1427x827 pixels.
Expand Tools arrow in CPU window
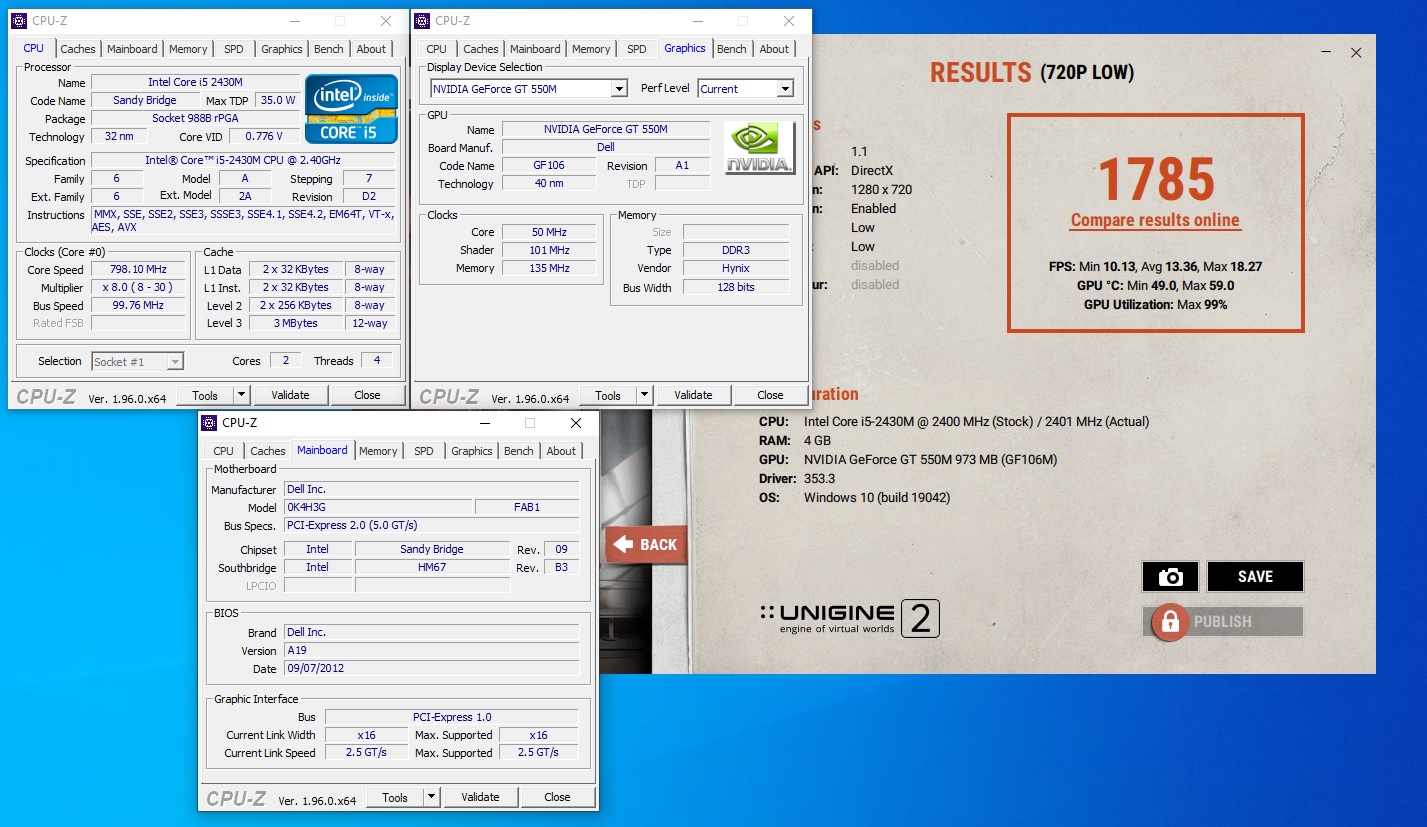pos(241,395)
